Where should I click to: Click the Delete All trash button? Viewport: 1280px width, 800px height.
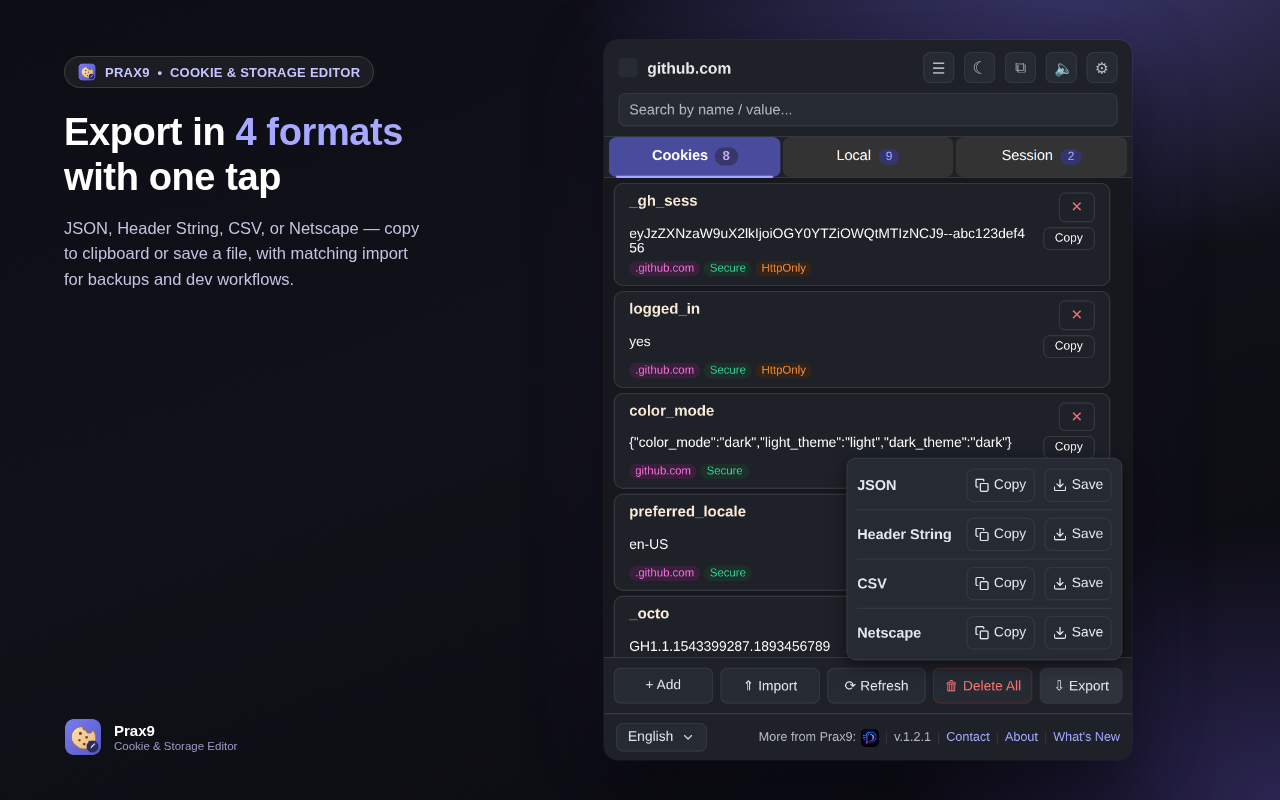click(x=983, y=685)
